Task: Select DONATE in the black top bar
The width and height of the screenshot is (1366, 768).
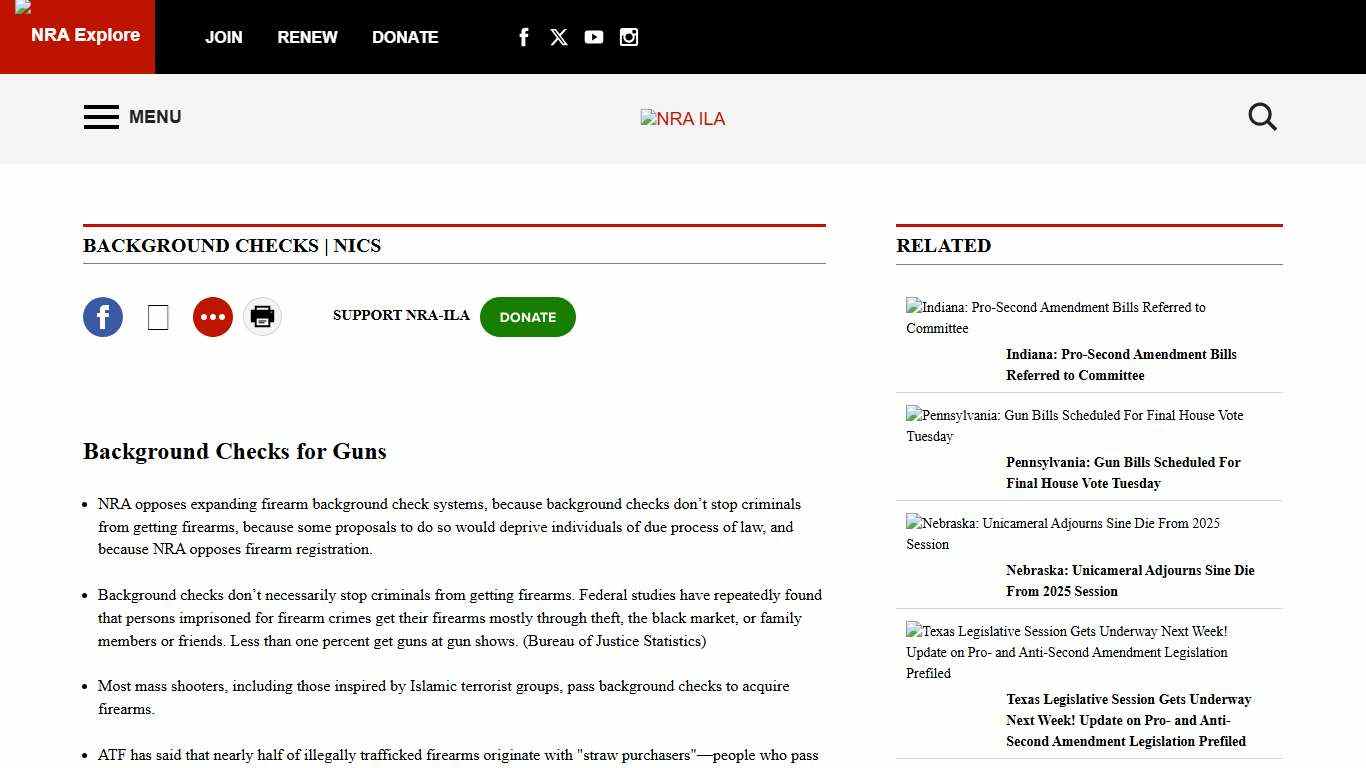Action: pyautogui.click(x=405, y=37)
